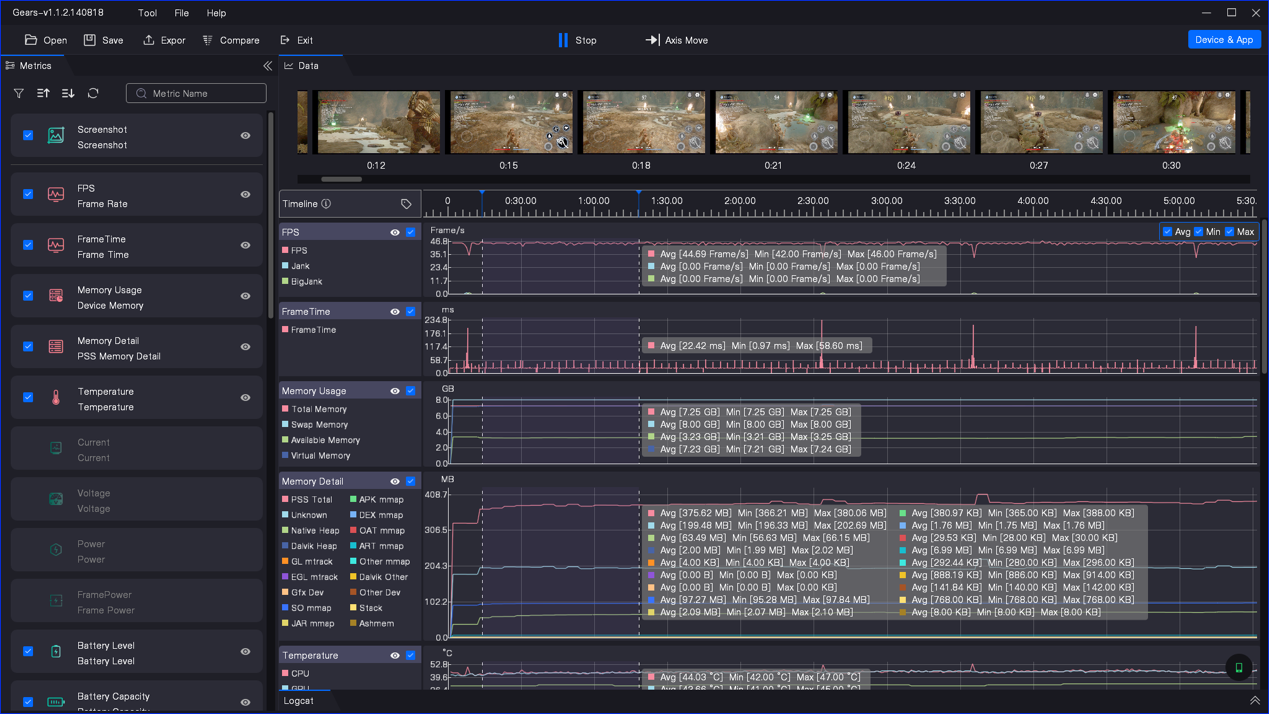Open the Help menu

[216, 13]
